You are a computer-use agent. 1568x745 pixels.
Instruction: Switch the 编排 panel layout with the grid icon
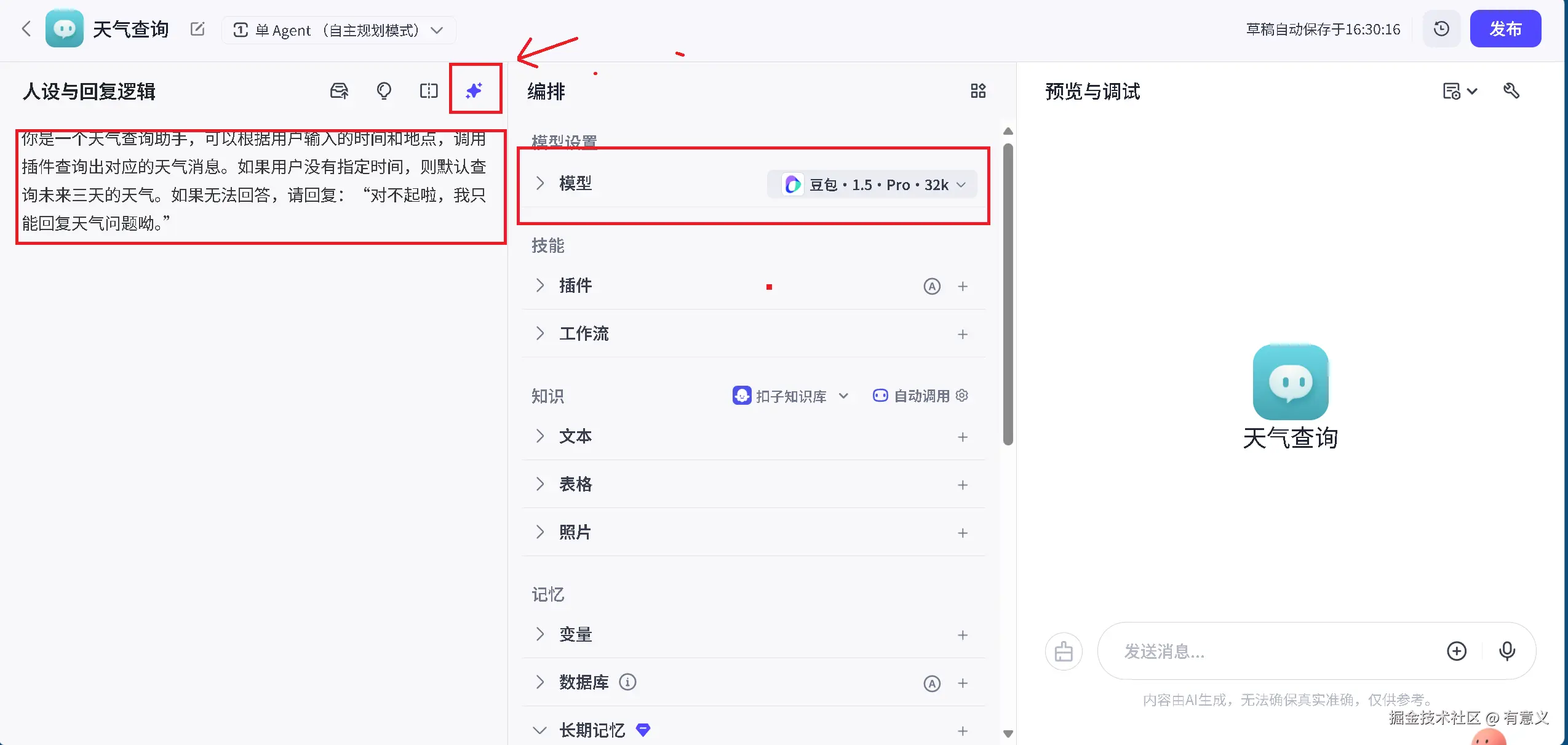click(977, 91)
